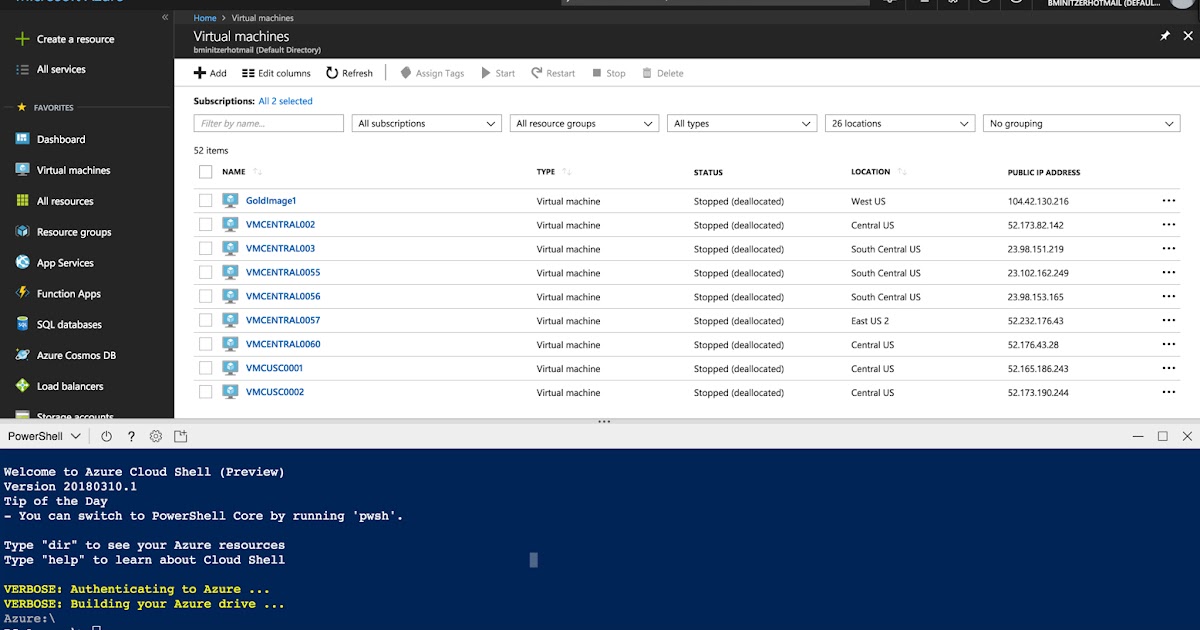
Task: Open Cloud Shell settings gear
Action: click(155, 435)
